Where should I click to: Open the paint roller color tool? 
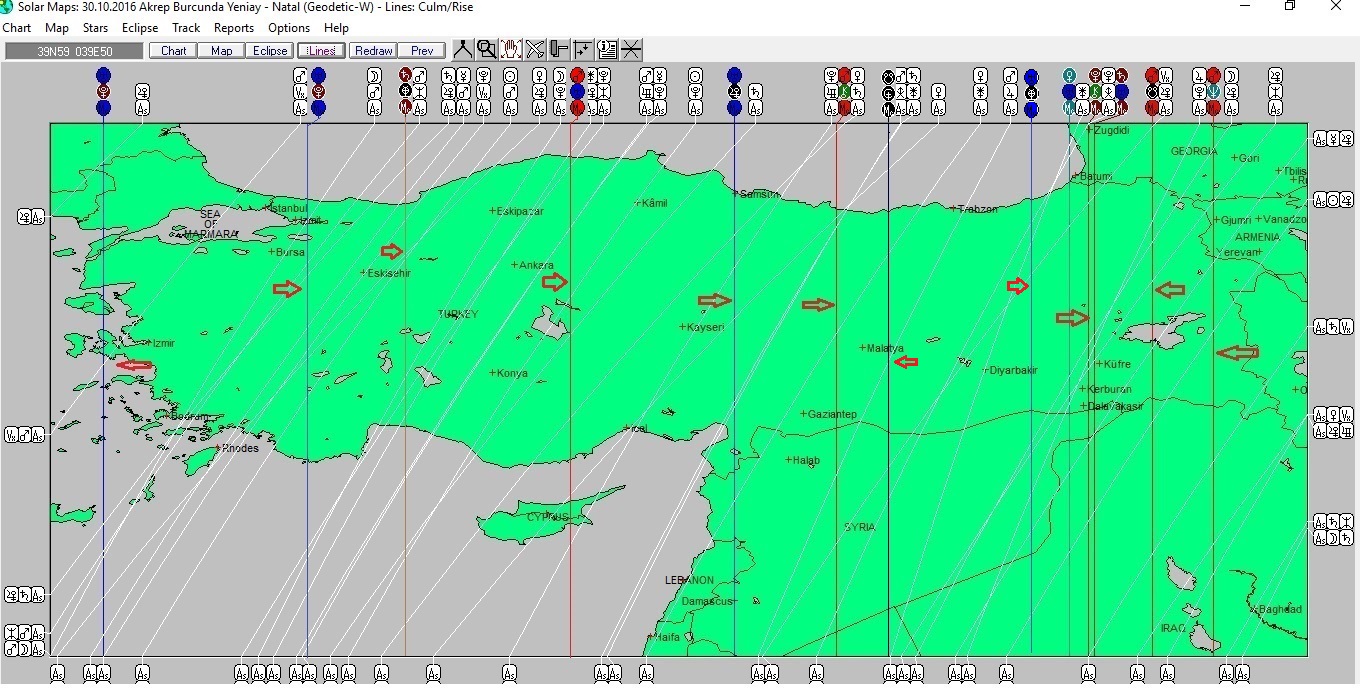pos(559,49)
